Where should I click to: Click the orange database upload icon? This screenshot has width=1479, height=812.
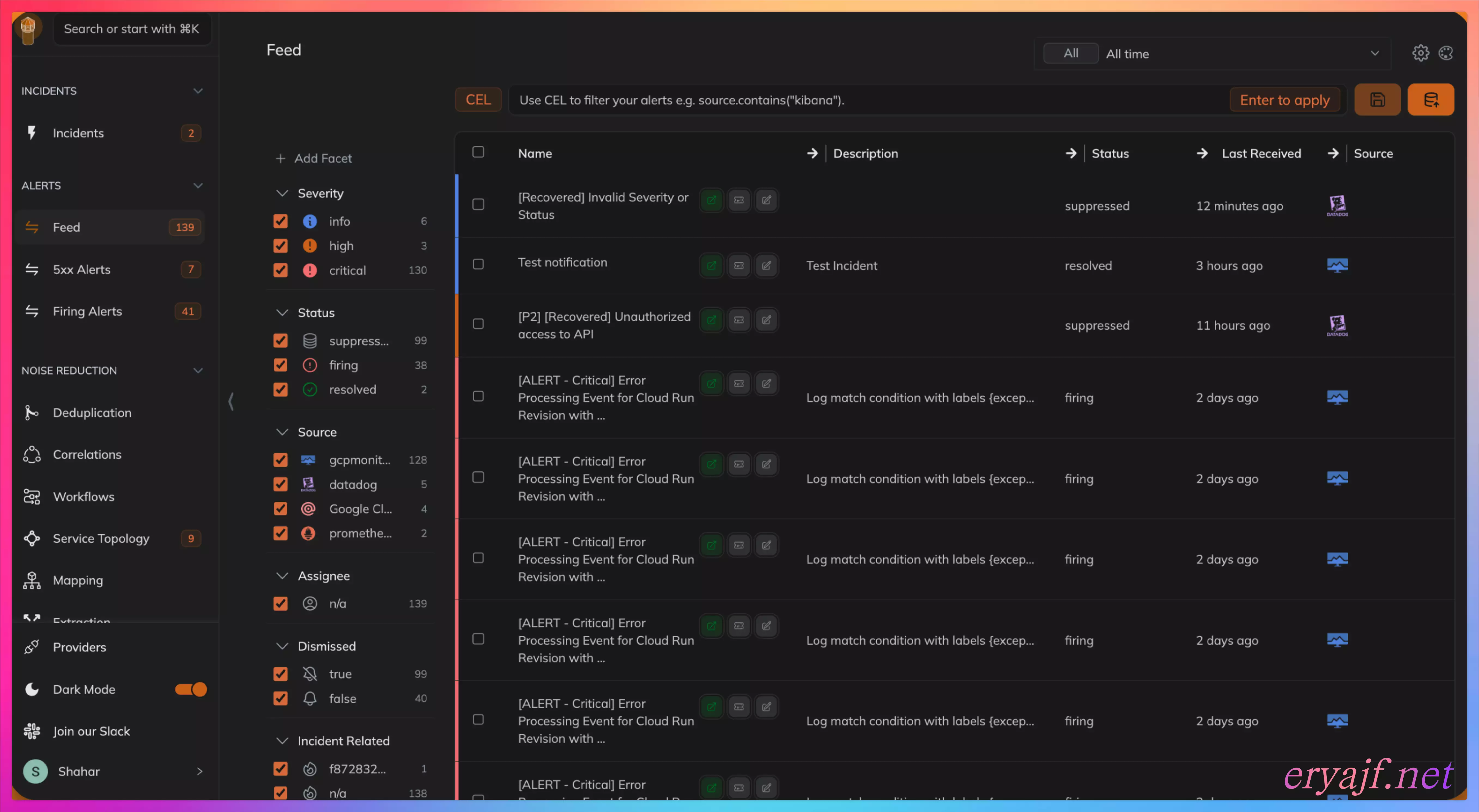(1430, 100)
